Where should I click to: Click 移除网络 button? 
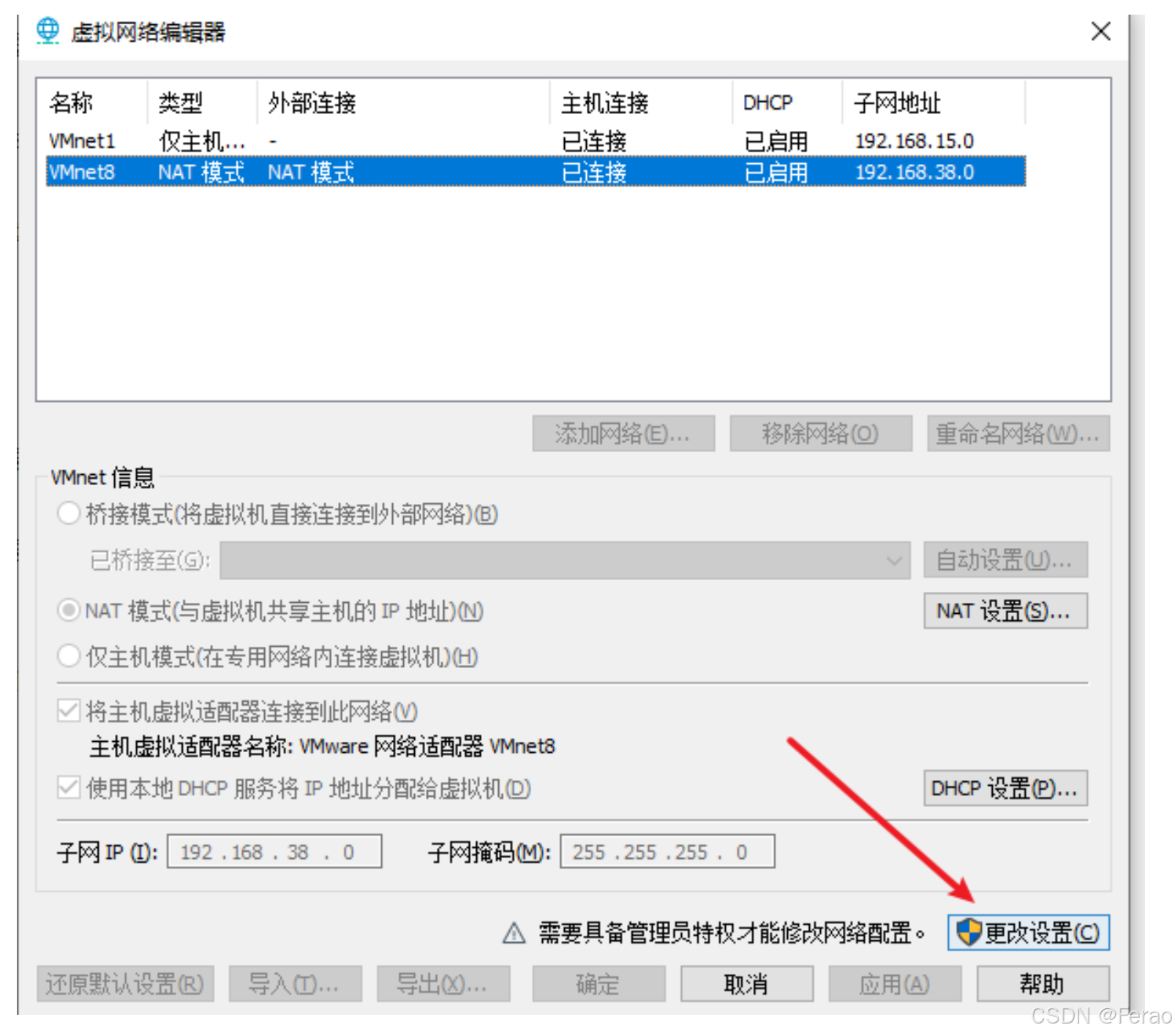(x=821, y=434)
